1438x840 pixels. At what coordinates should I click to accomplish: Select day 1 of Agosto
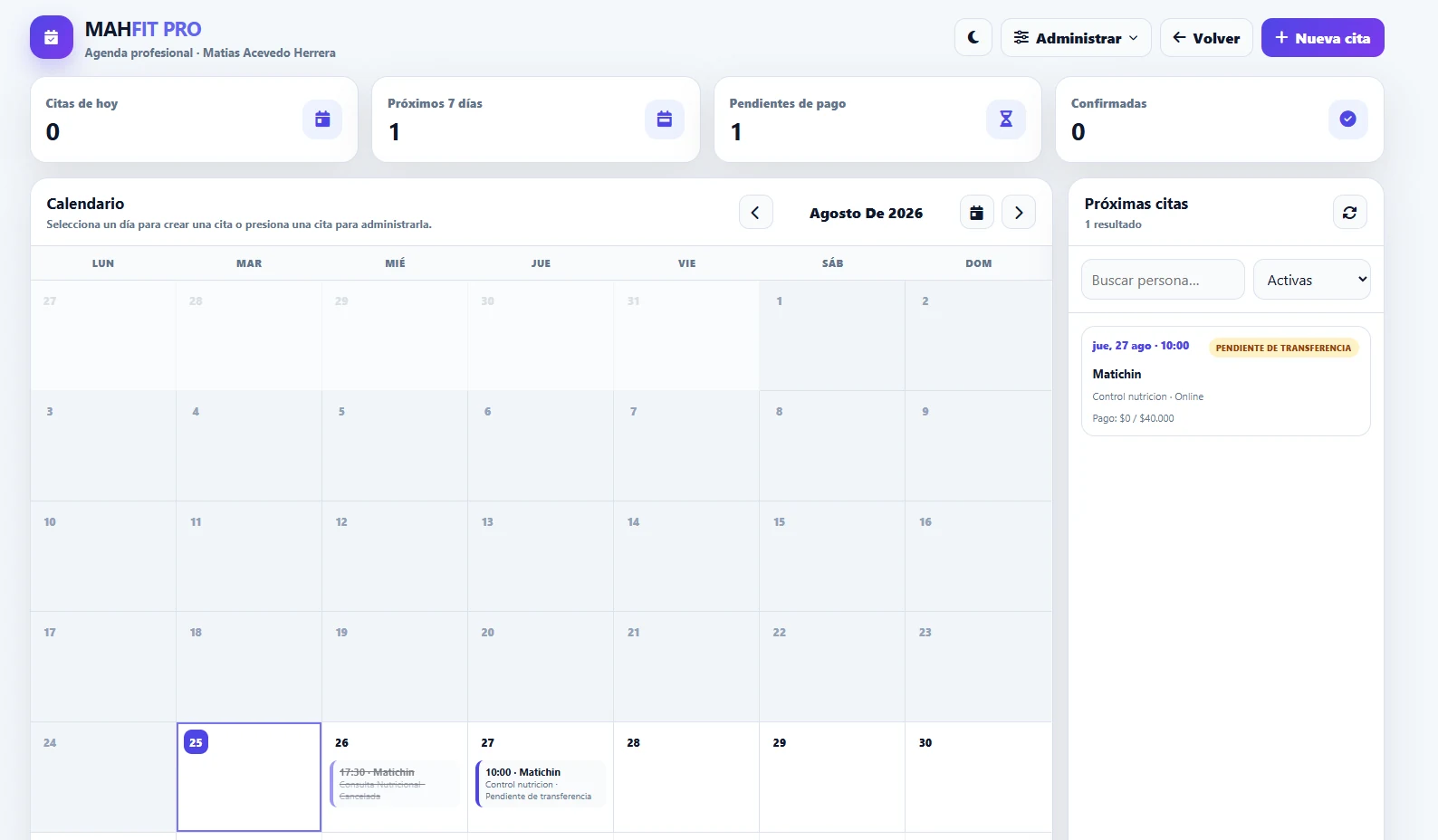click(x=832, y=335)
